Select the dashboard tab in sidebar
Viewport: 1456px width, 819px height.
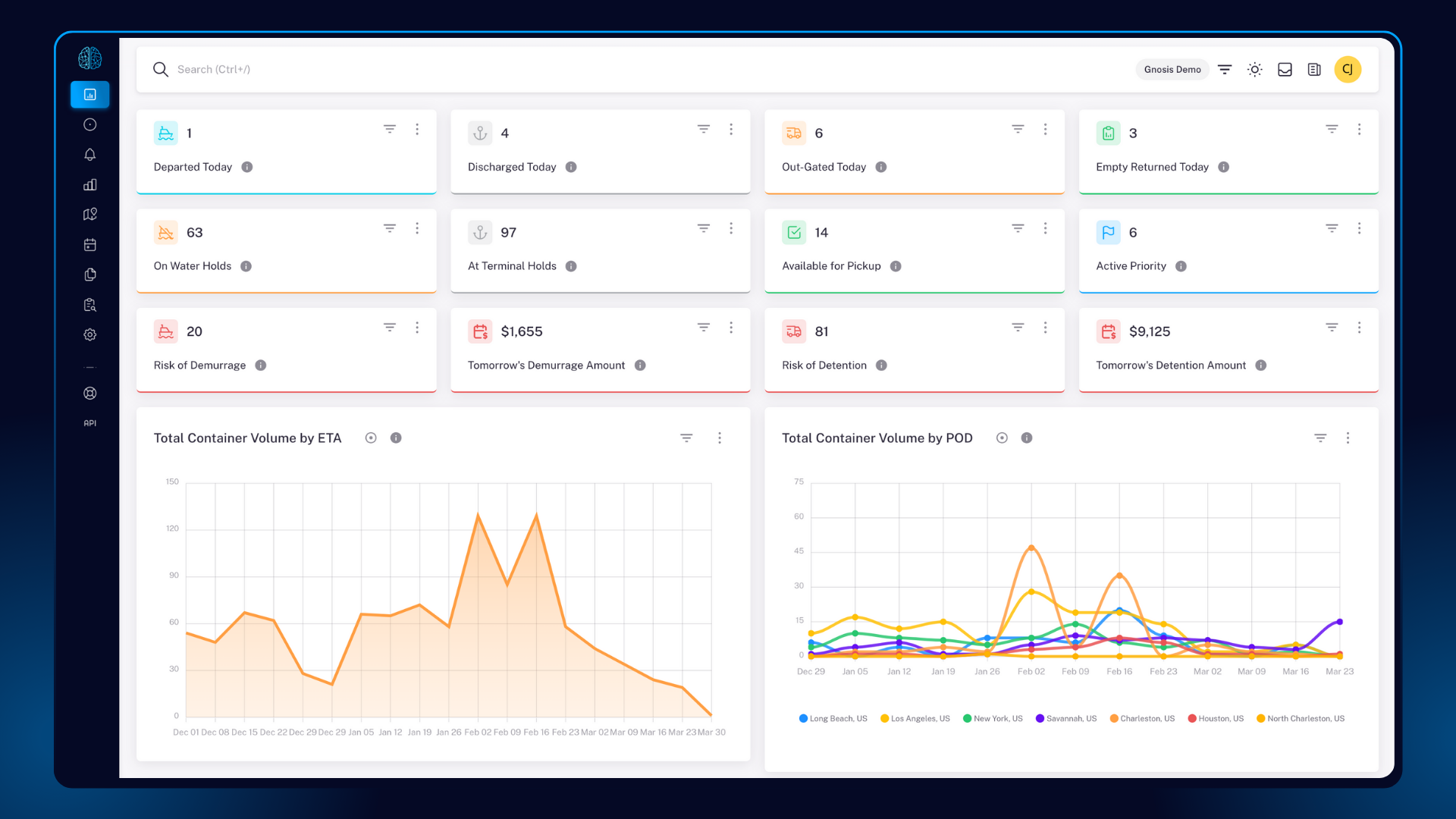point(89,95)
